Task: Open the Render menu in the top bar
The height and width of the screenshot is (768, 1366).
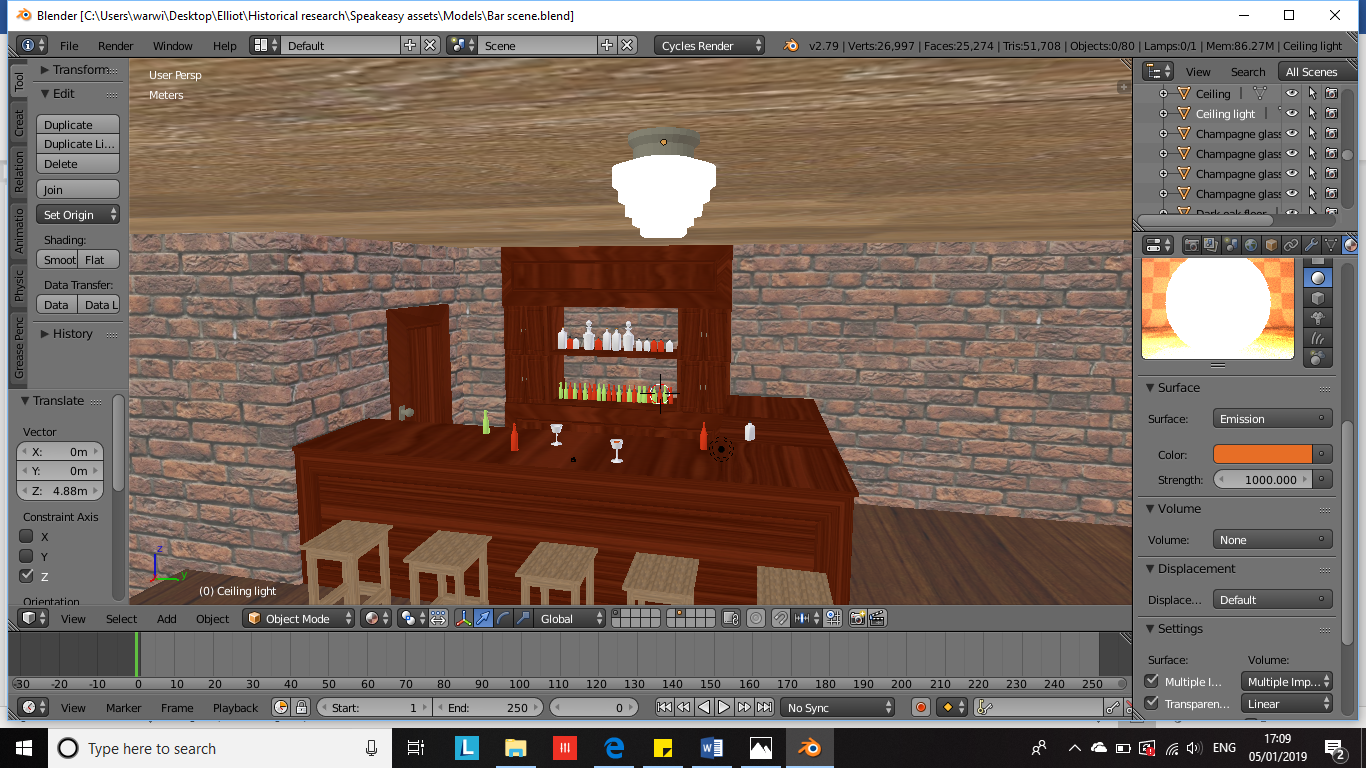Action: pos(115,46)
